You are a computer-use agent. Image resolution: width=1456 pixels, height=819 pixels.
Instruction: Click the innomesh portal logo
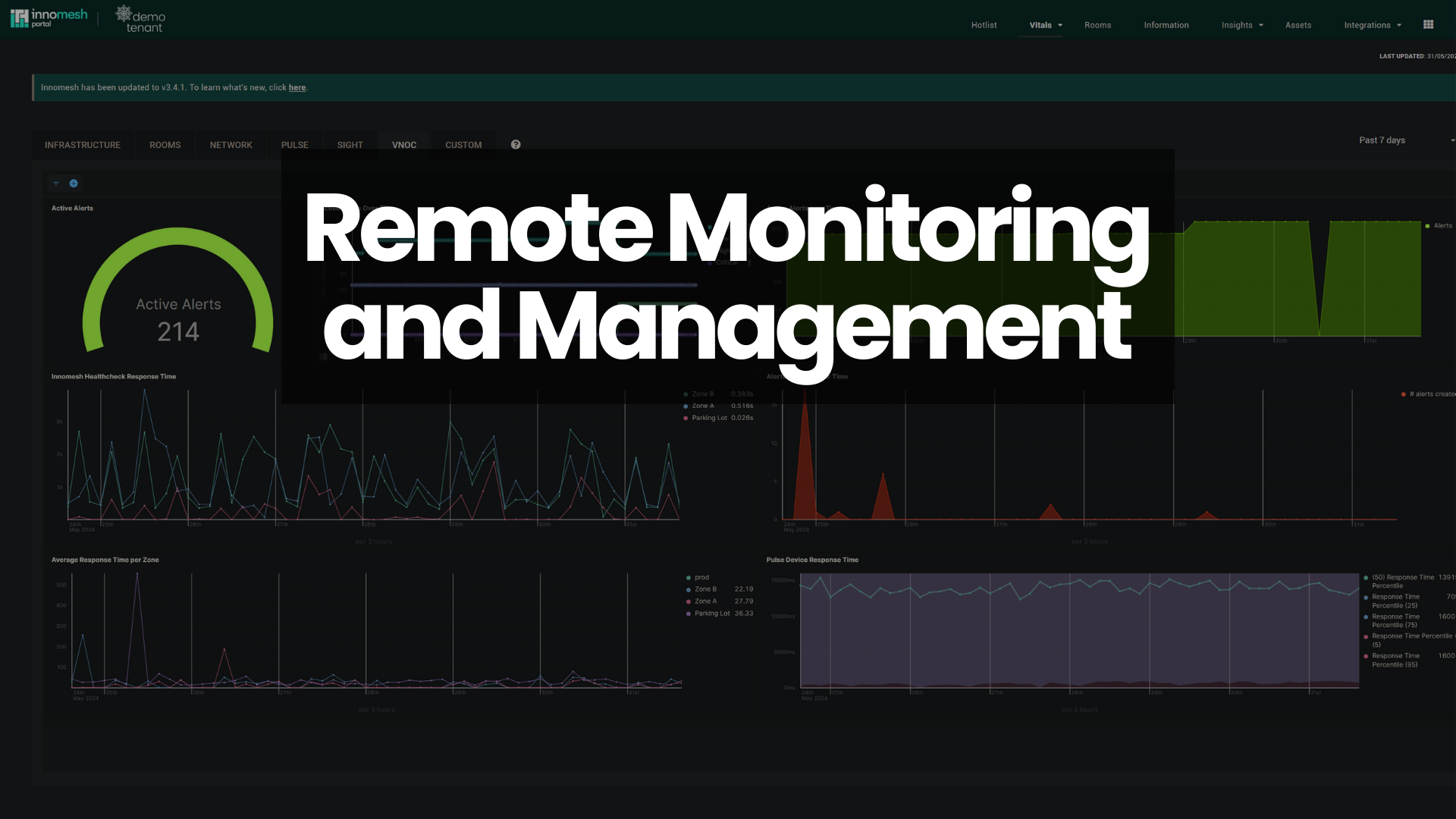pos(47,17)
